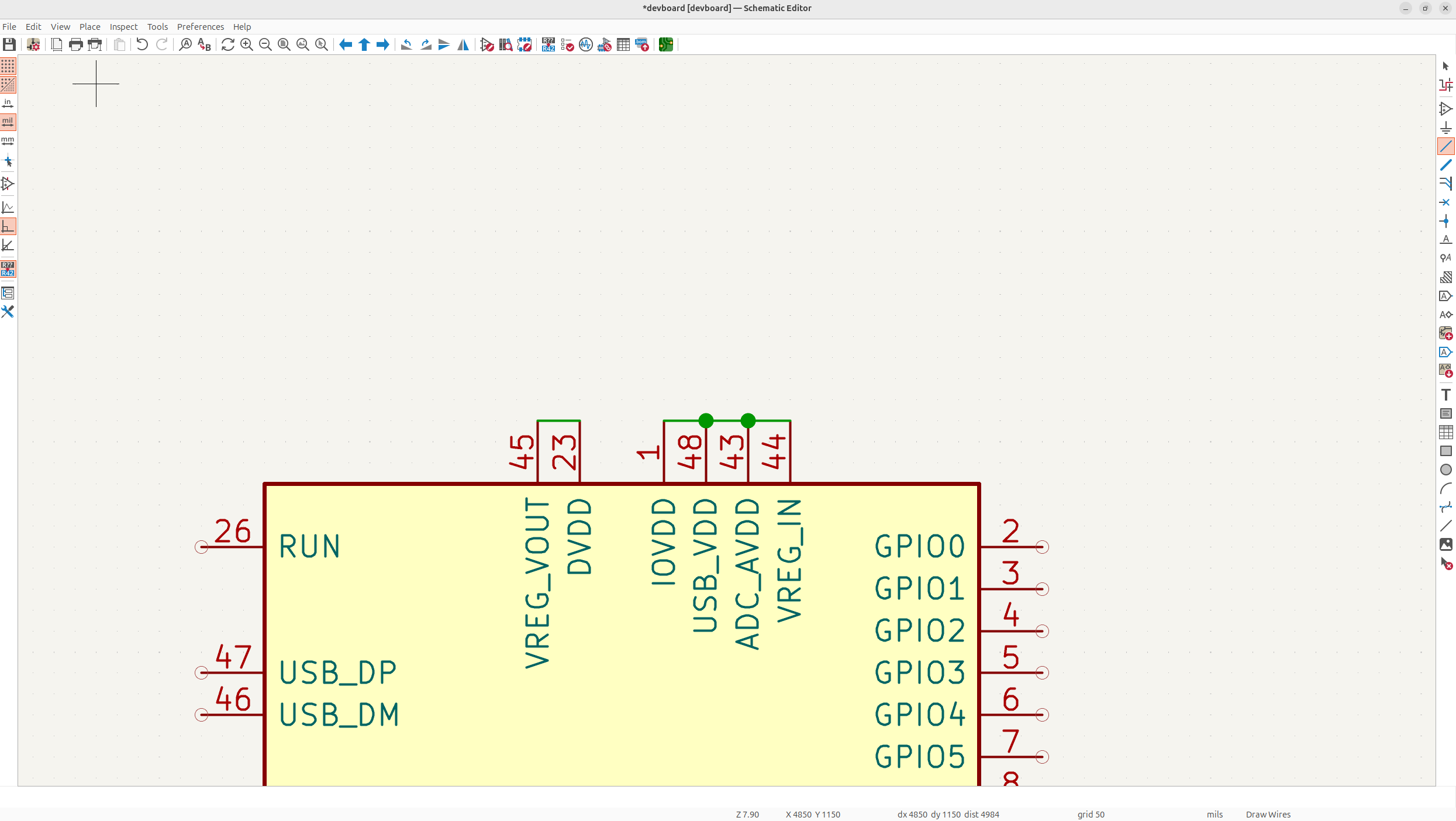Open the Place menu
Image resolution: width=1456 pixels, height=821 pixels.
89,27
